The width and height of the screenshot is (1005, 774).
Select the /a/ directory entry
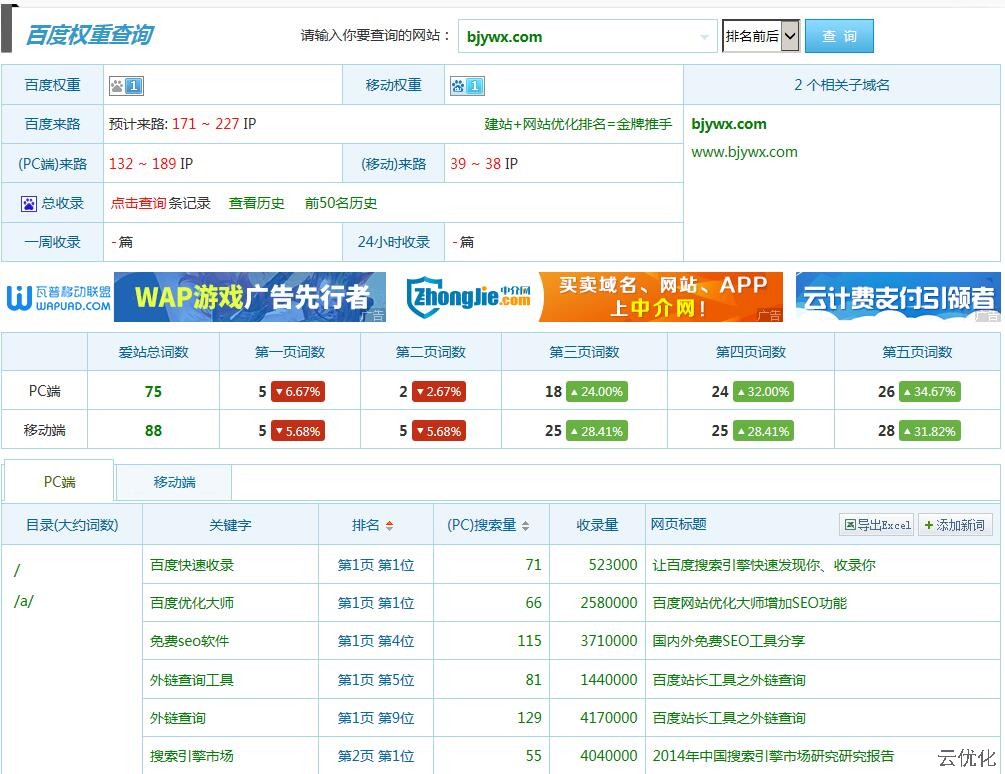point(23,601)
